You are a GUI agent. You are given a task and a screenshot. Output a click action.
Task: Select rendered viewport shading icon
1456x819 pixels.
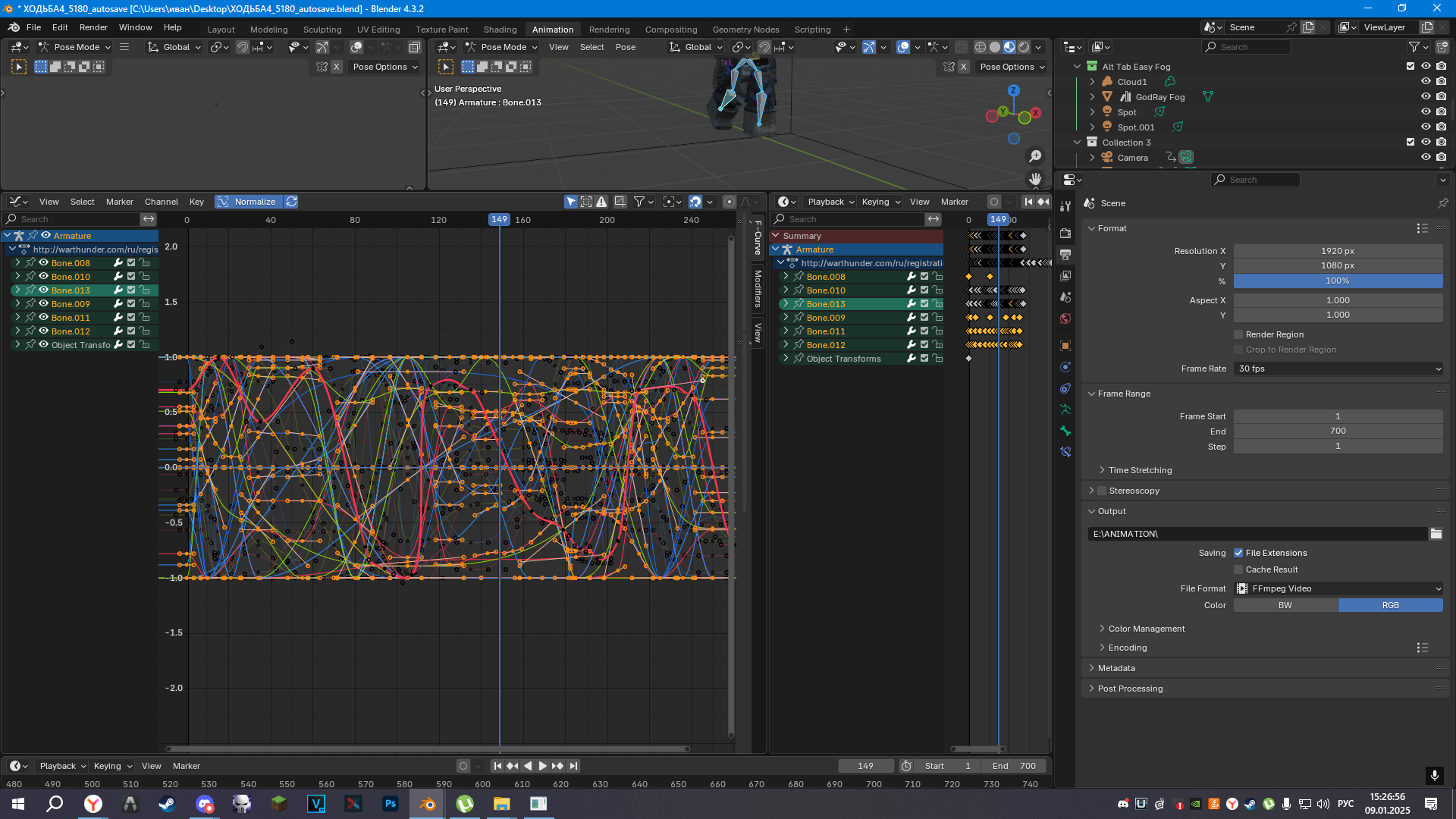tap(1024, 47)
